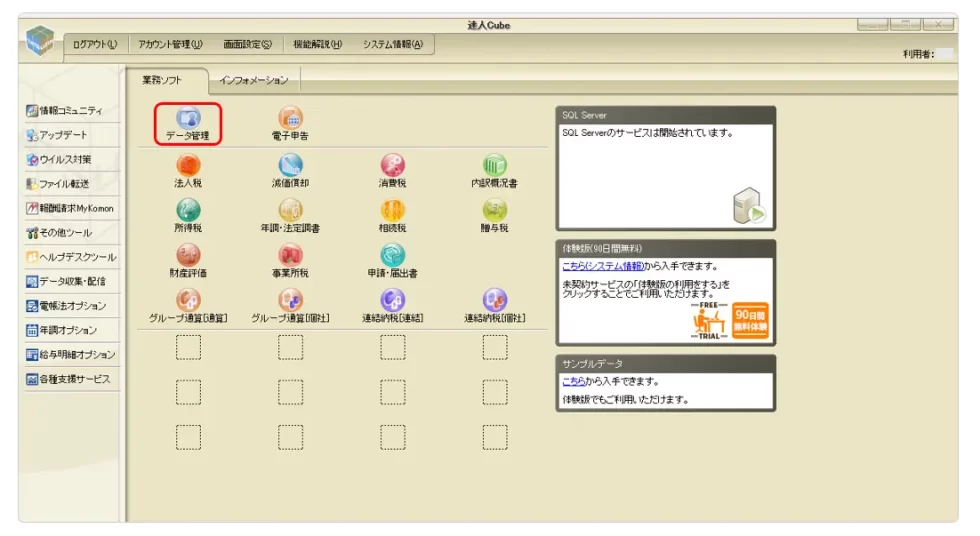
Task: Open the システム情報 menu
Action: [x=392, y=44]
